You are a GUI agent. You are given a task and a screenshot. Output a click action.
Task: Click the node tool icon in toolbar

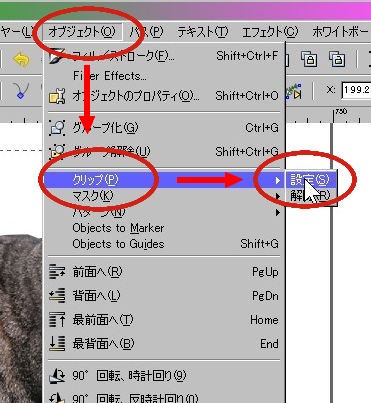point(21,92)
